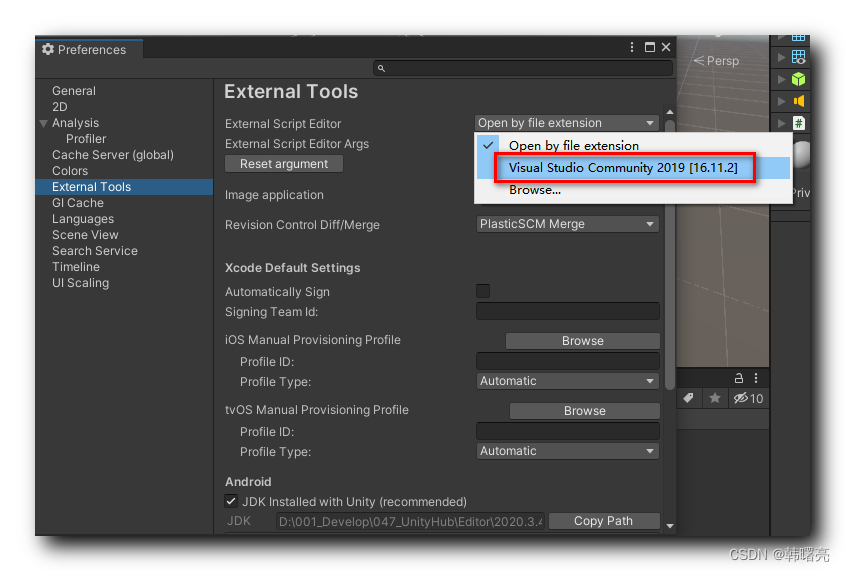Click the tvOS Profile ID field
845x571 pixels.
[568, 431]
